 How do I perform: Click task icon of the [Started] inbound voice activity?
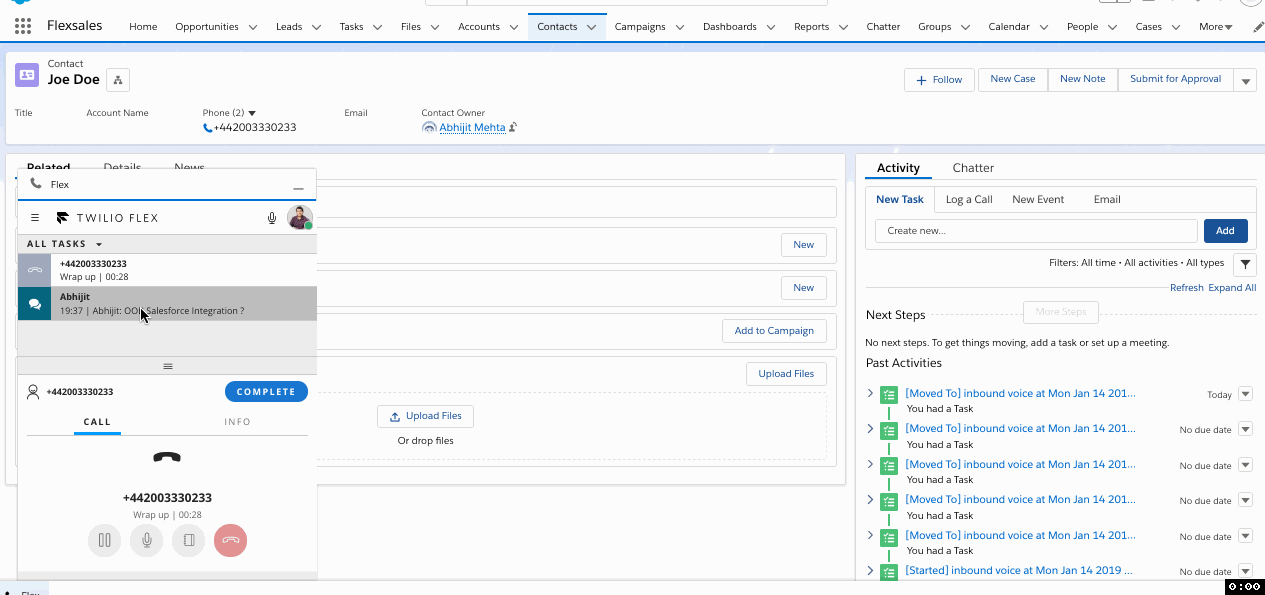pos(888,572)
